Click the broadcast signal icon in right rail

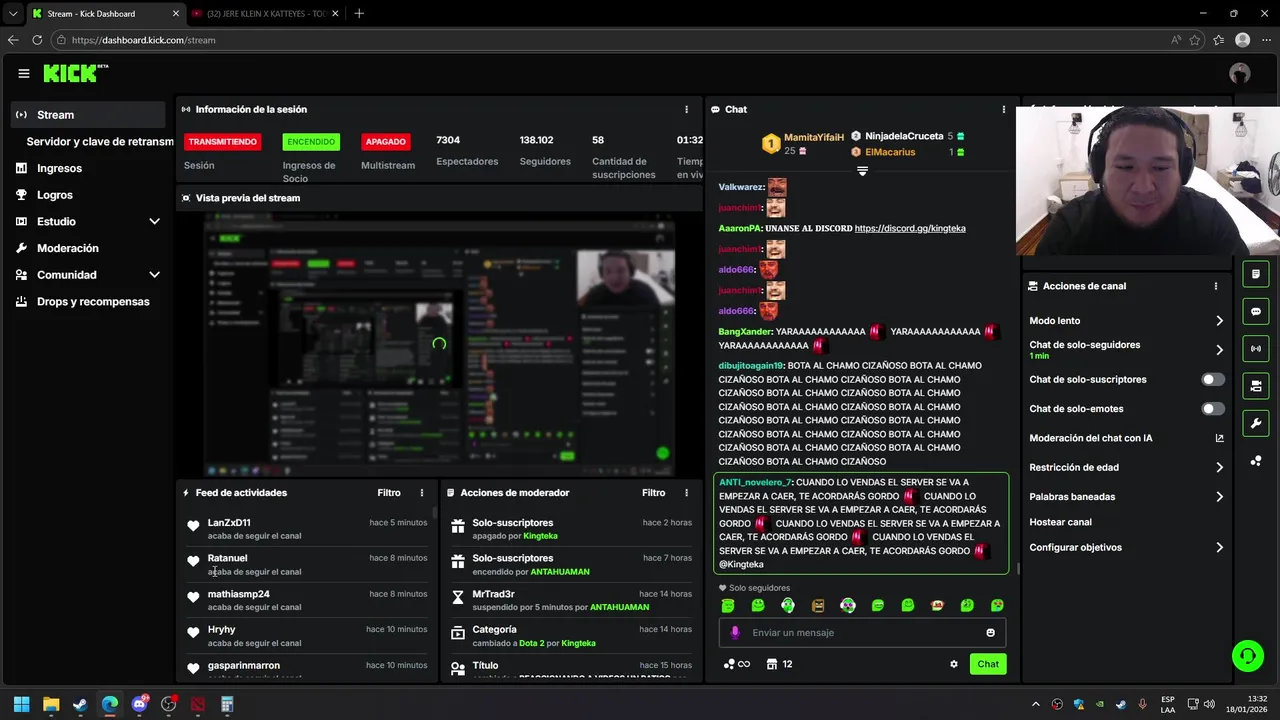click(1256, 349)
